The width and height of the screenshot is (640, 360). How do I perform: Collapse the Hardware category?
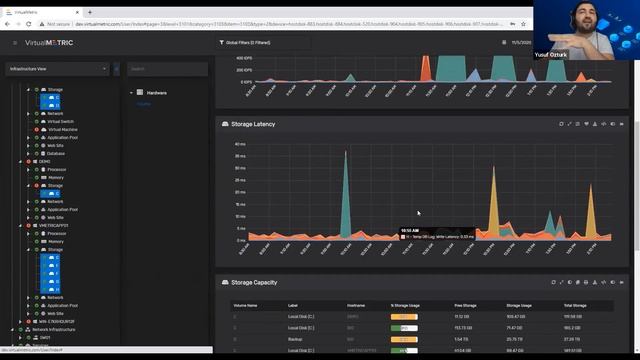click(131, 93)
